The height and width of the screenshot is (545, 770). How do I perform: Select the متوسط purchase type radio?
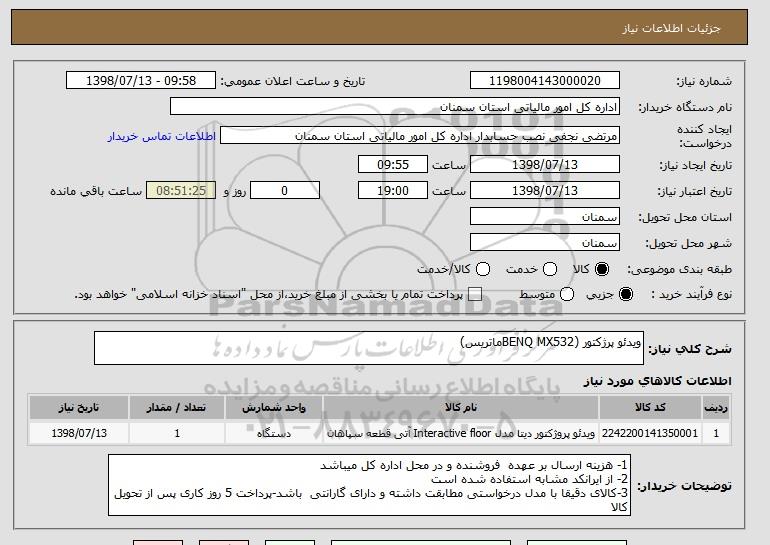567,294
